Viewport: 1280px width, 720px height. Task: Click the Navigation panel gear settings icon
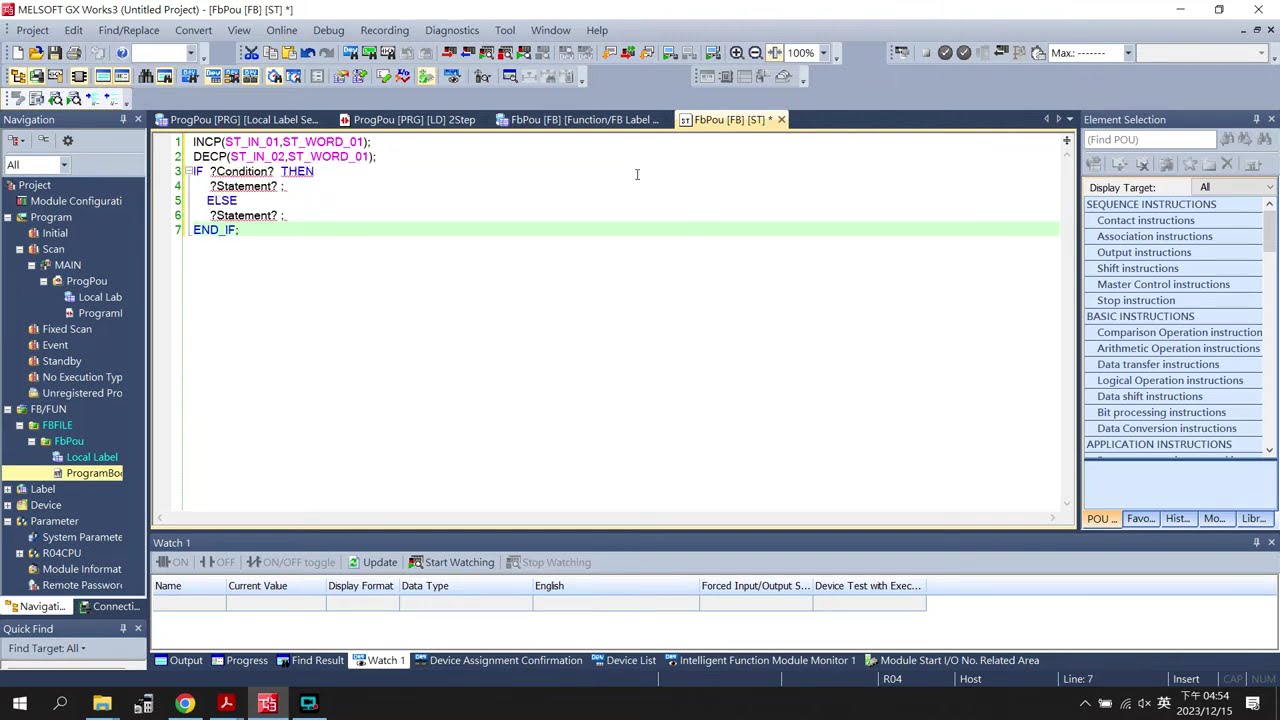point(67,141)
